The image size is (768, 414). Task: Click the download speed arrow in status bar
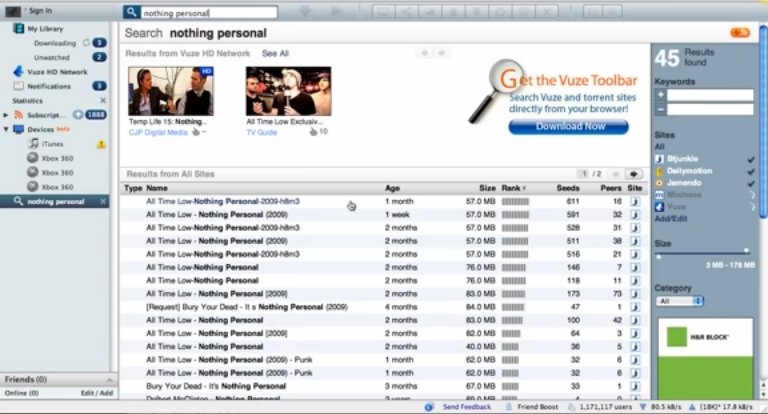pos(643,407)
